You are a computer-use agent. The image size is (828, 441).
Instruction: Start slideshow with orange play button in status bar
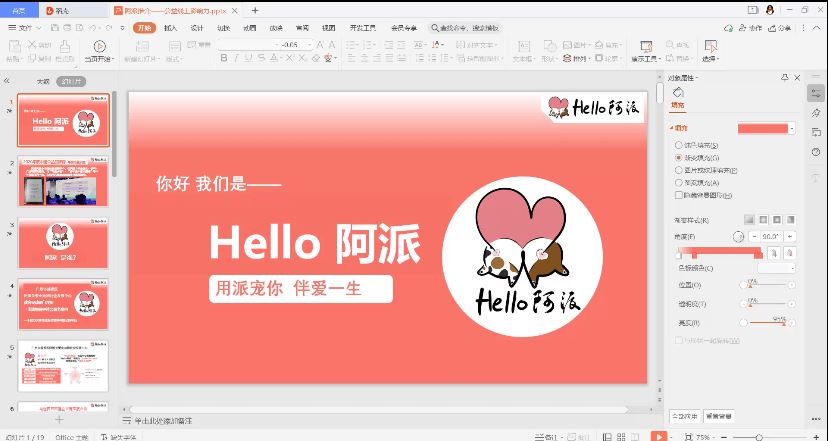click(x=658, y=436)
